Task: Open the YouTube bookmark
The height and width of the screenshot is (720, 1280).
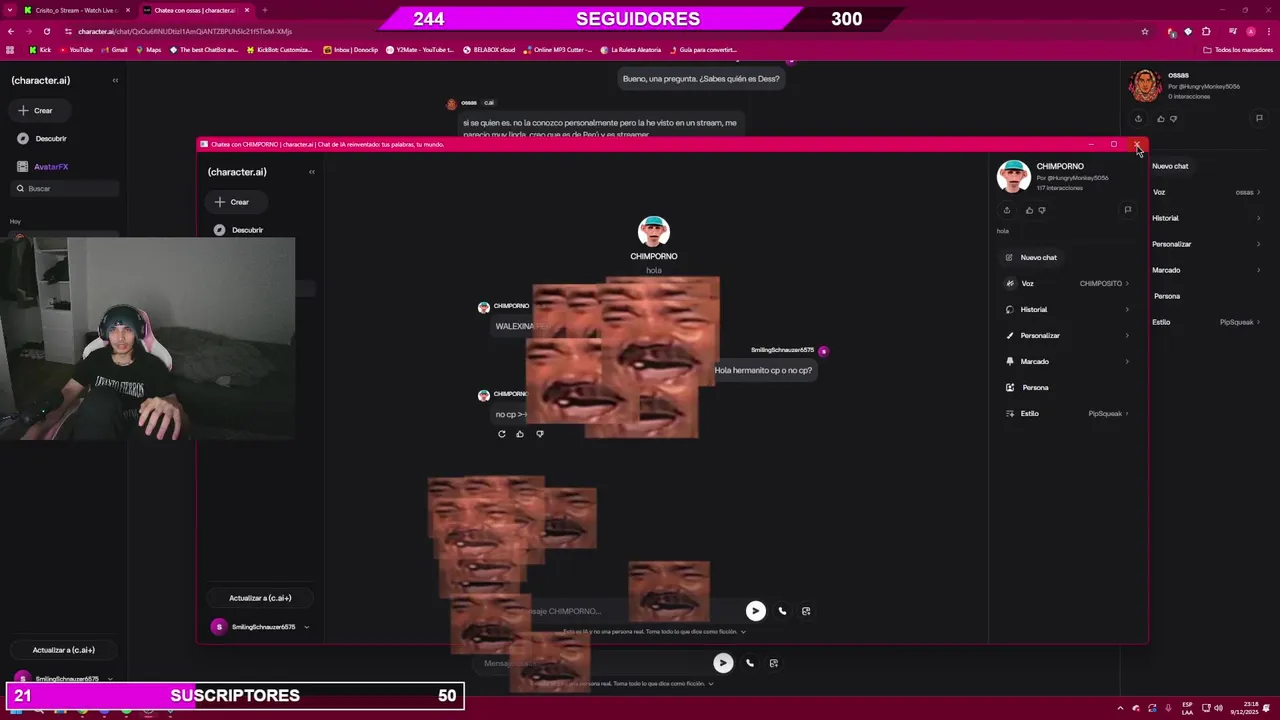Action: [76, 50]
